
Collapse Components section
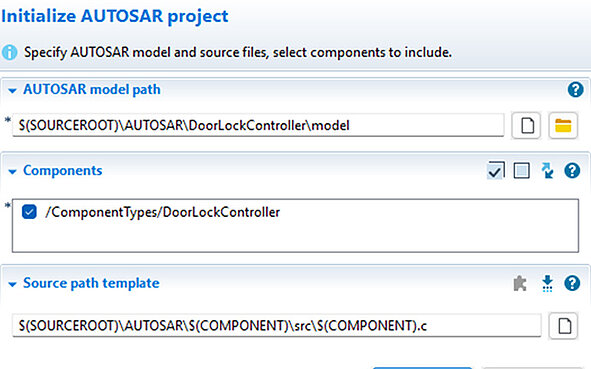click(12, 172)
